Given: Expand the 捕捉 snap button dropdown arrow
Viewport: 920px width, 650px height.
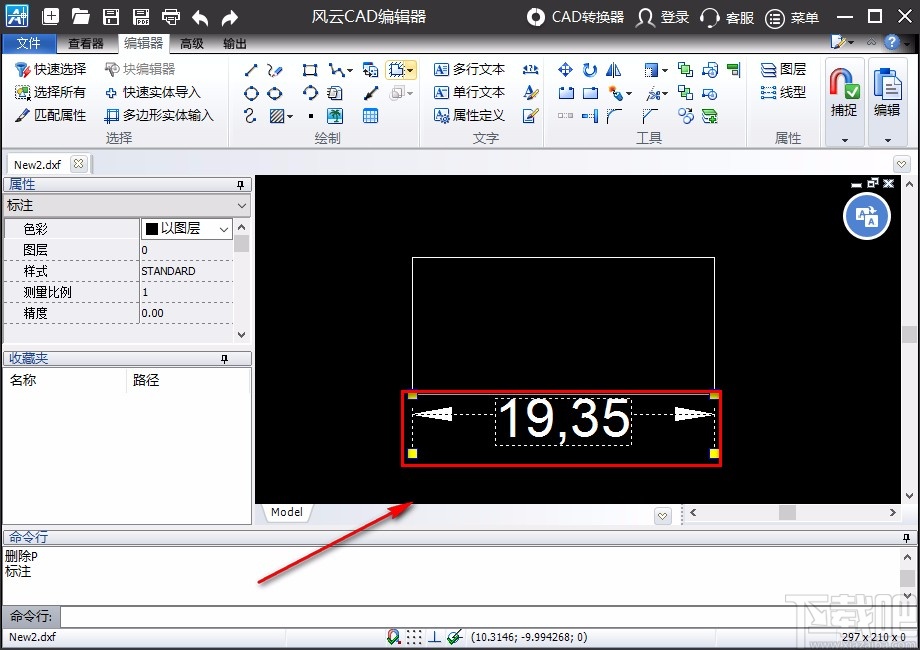Looking at the screenshot, I should click(844, 140).
